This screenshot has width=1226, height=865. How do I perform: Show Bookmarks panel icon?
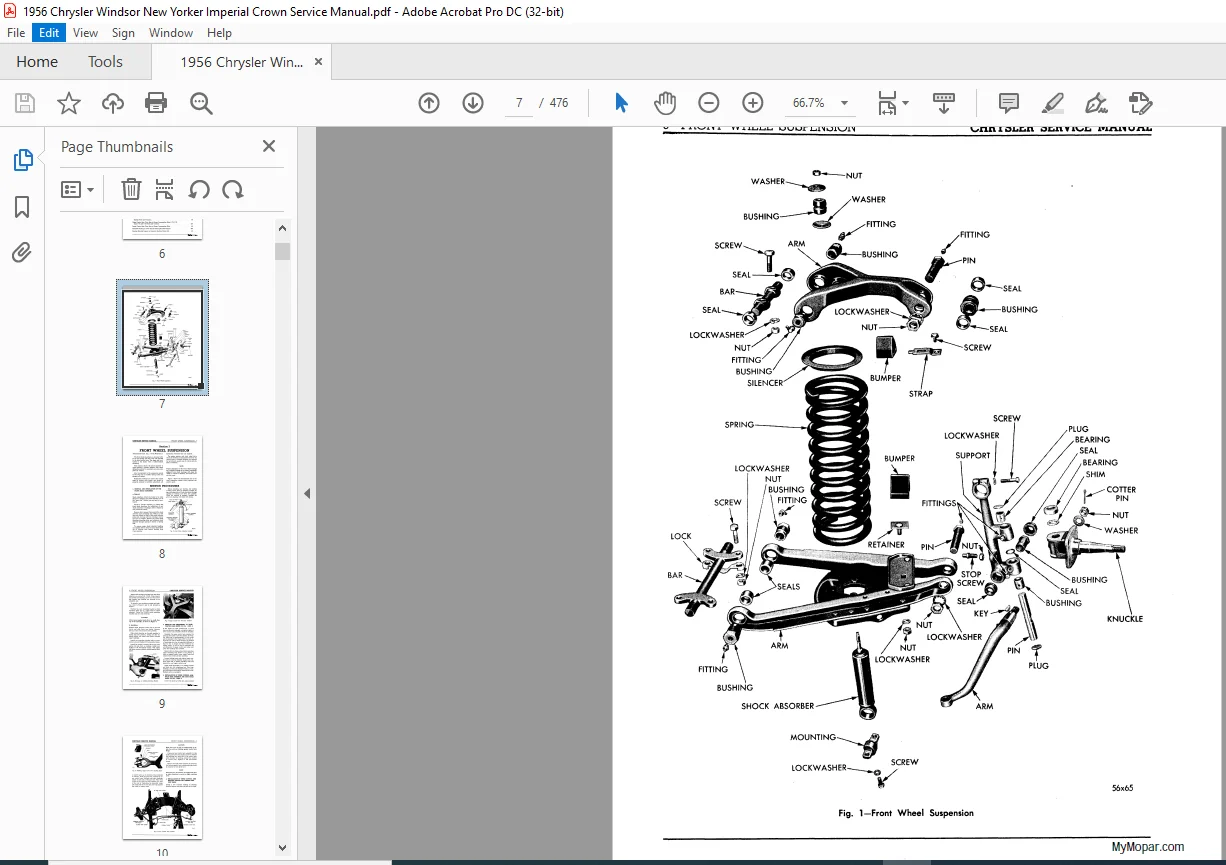pos(22,207)
